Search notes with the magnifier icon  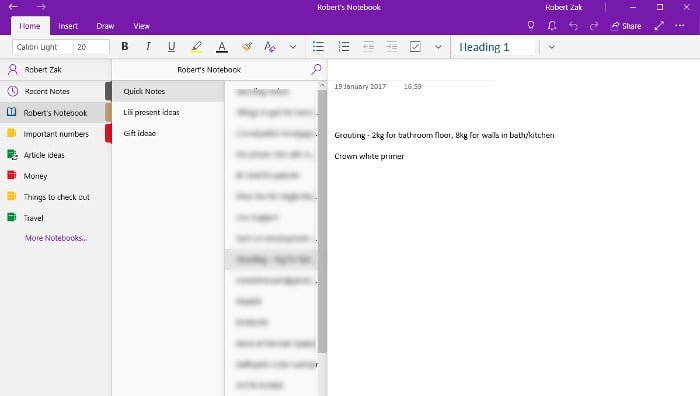click(317, 69)
